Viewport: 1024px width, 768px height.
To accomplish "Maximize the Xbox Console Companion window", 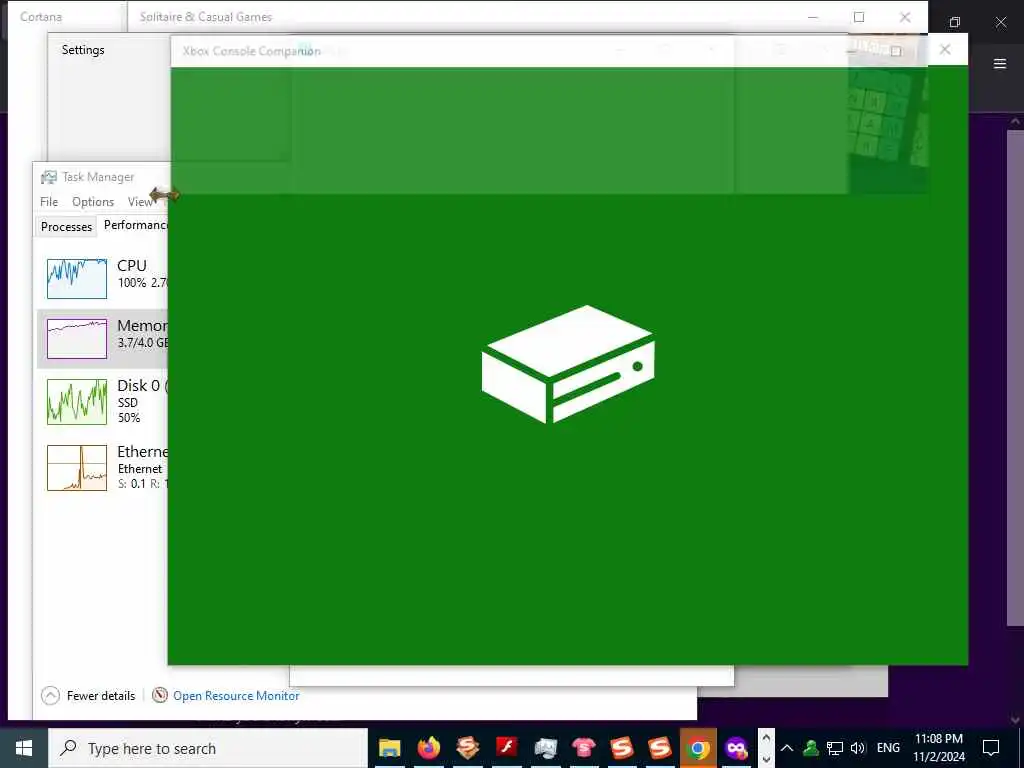I will (x=896, y=50).
